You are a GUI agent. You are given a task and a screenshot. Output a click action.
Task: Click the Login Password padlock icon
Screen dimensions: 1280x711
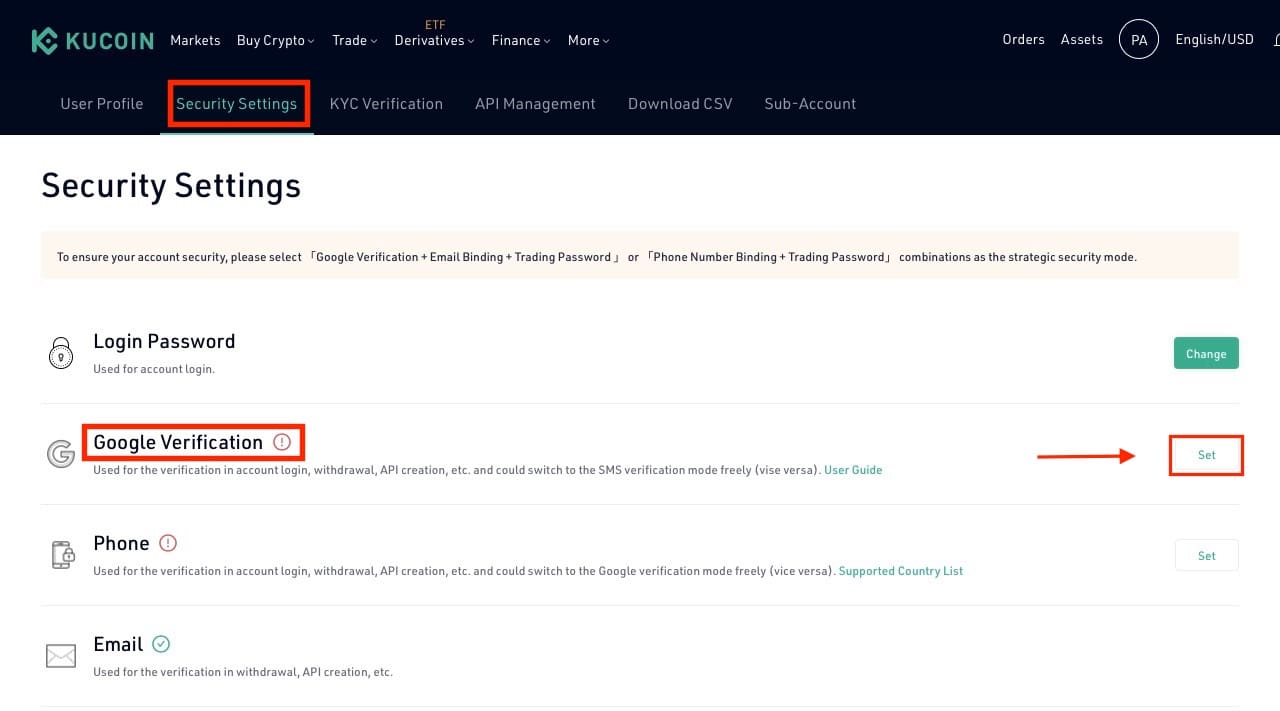click(x=61, y=353)
